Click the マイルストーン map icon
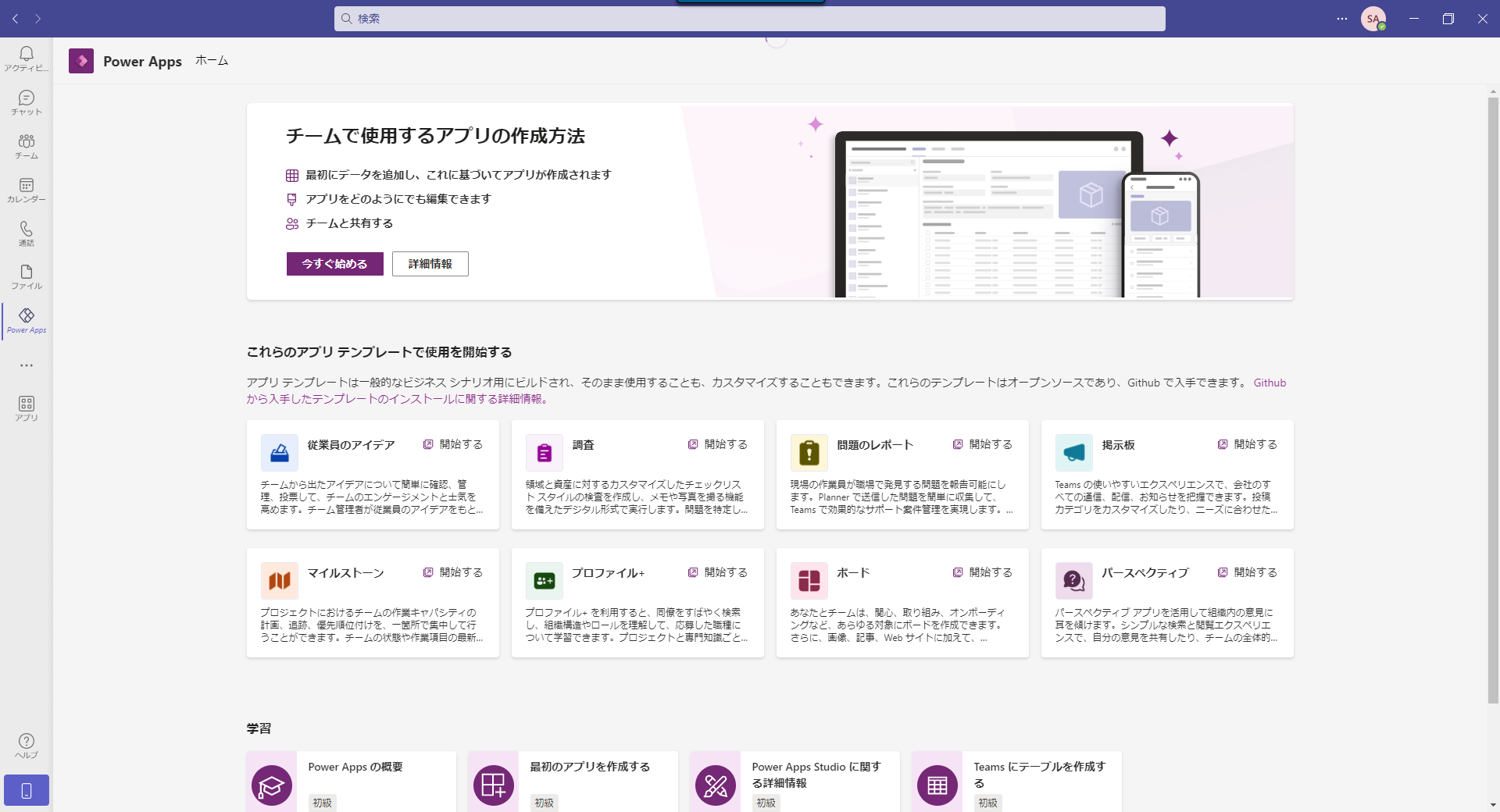1500x812 pixels. point(280,581)
